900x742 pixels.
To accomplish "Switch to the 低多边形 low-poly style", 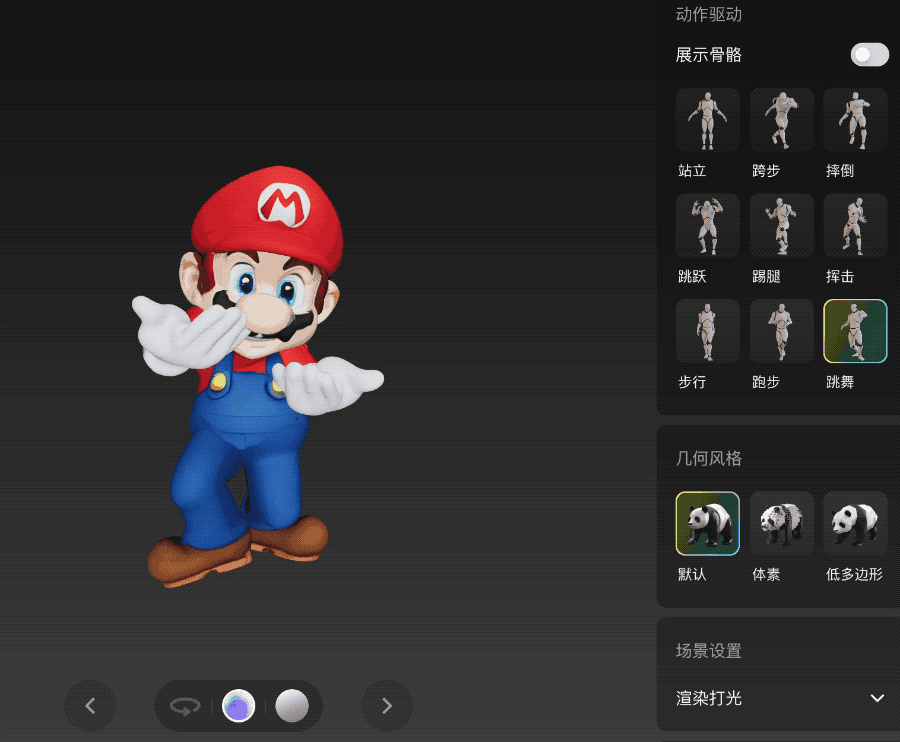I will click(x=855, y=522).
